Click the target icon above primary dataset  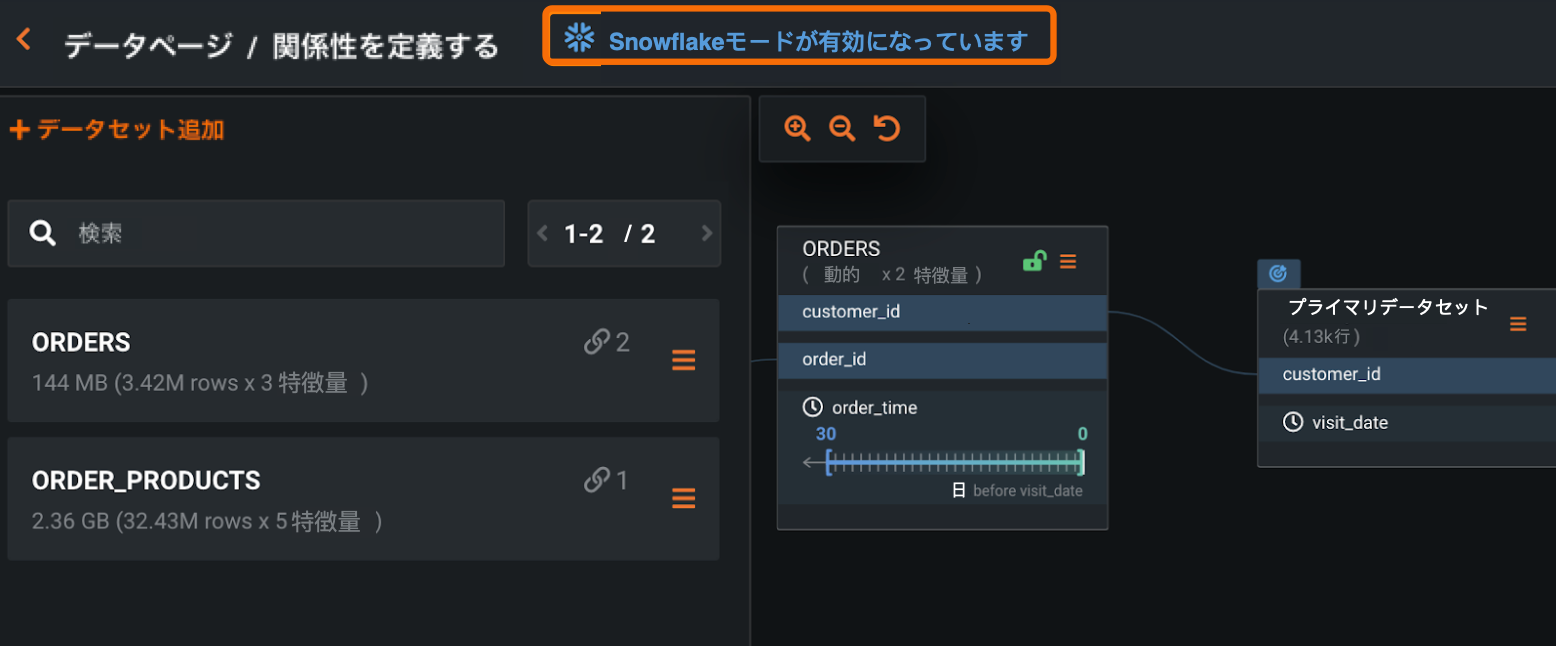(x=1278, y=273)
